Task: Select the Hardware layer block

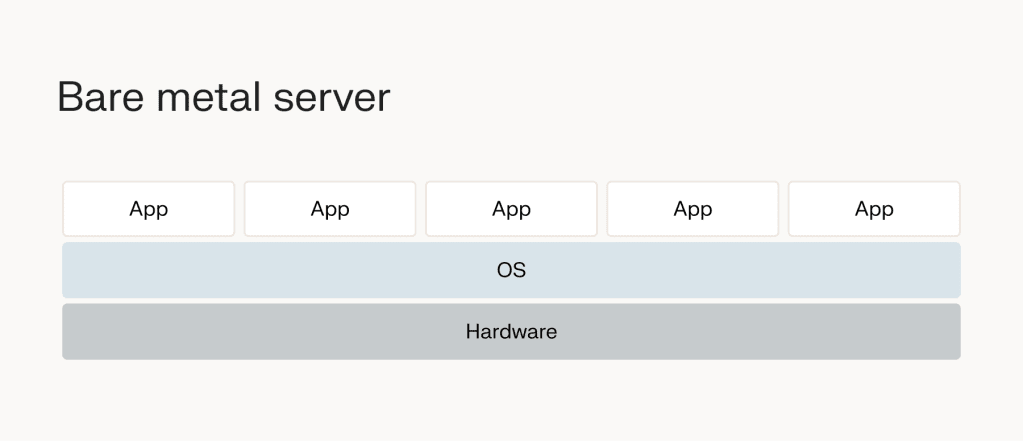Action: pyautogui.click(x=512, y=331)
